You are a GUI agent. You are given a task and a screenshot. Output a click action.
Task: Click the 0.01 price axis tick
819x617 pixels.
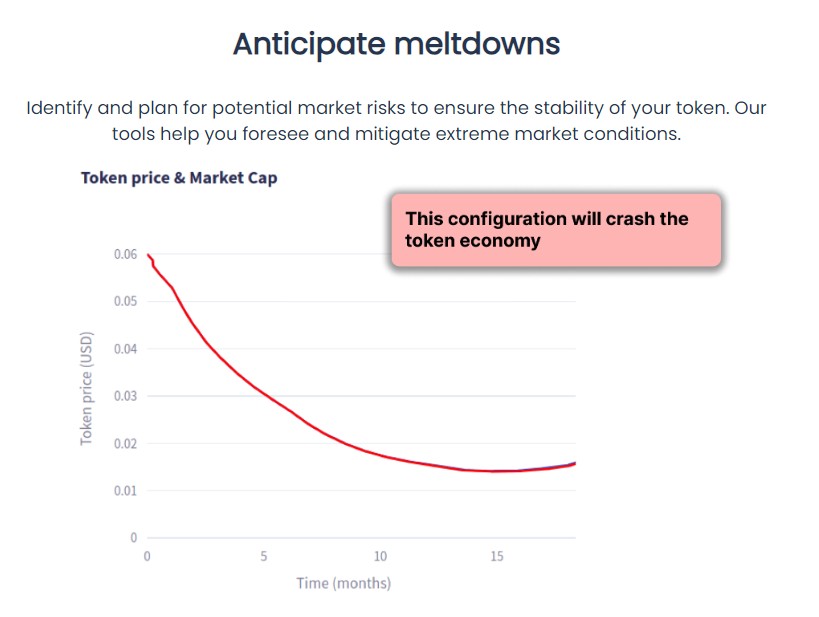[124, 490]
